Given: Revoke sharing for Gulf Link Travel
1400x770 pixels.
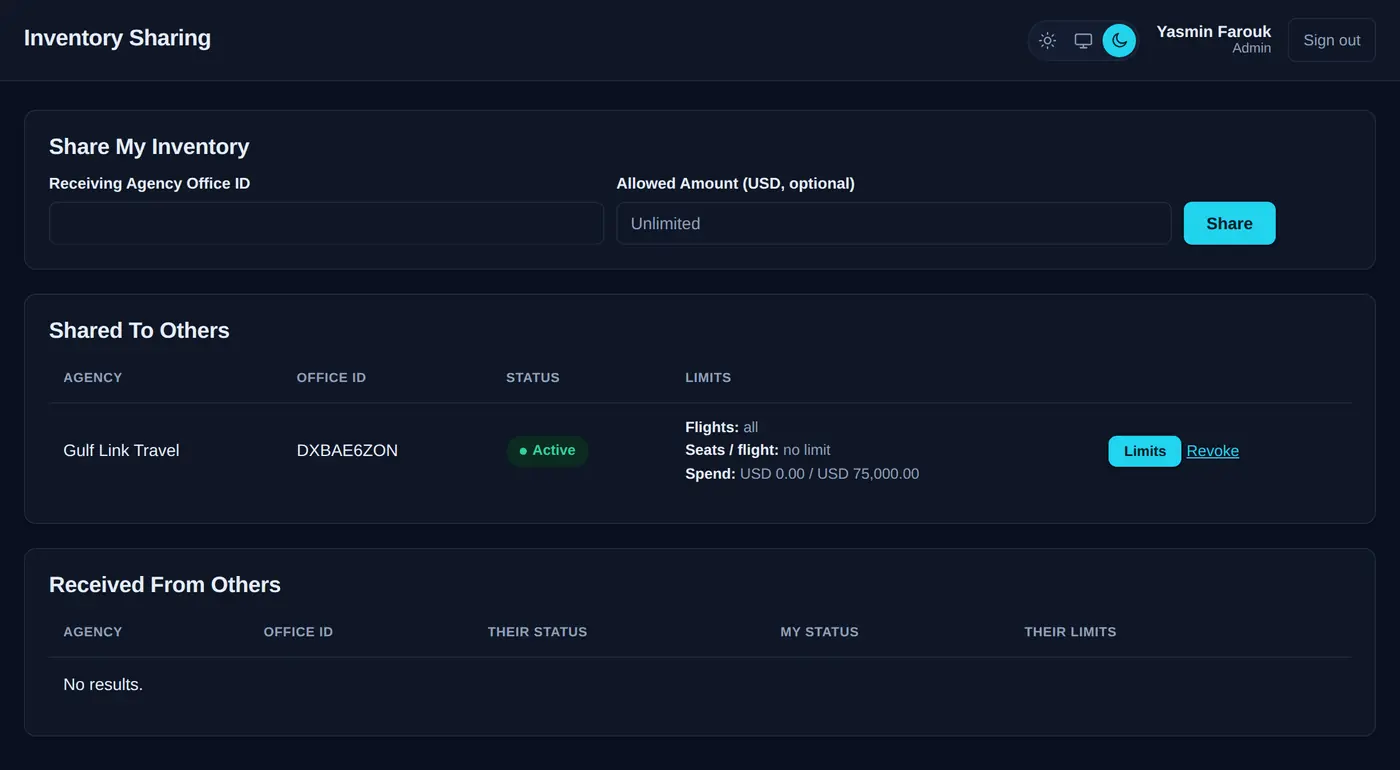Looking at the screenshot, I should point(1212,451).
